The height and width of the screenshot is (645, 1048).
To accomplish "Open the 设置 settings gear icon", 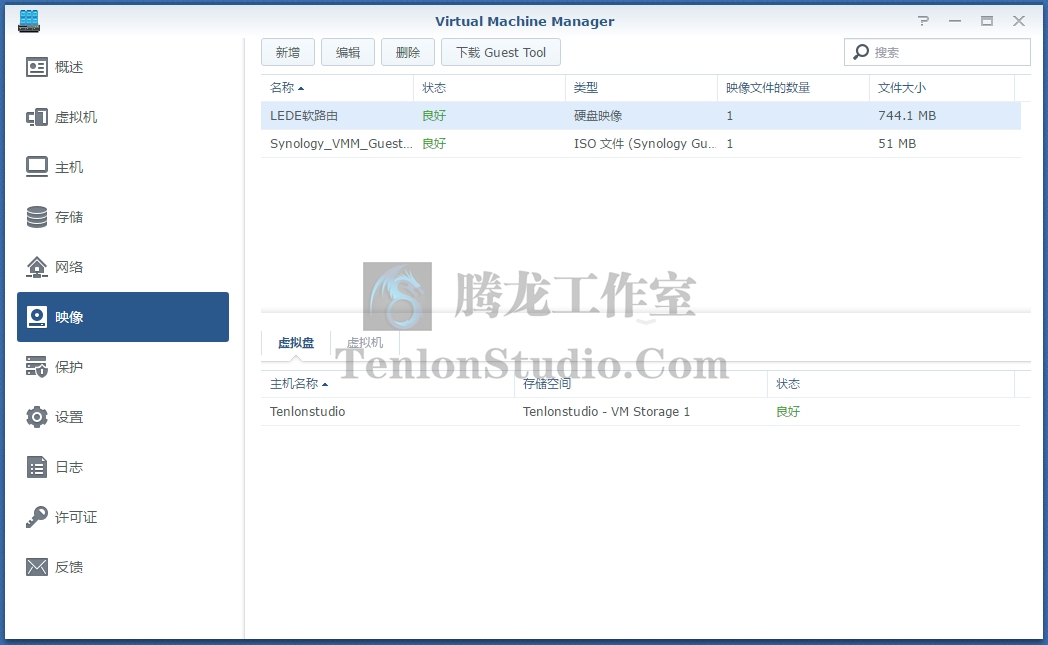I will pyautogui.click(x=37, y=417).
